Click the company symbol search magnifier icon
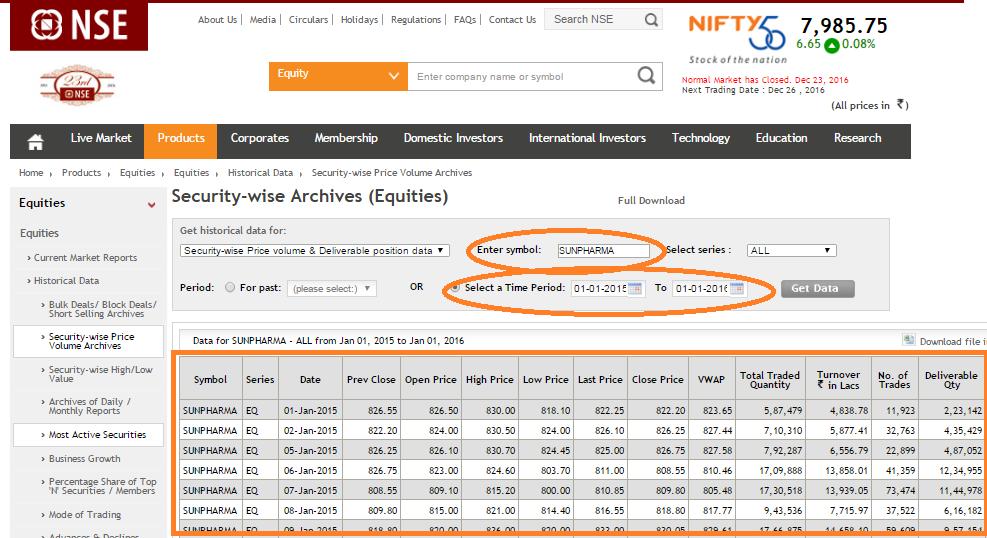 (646, 76)
